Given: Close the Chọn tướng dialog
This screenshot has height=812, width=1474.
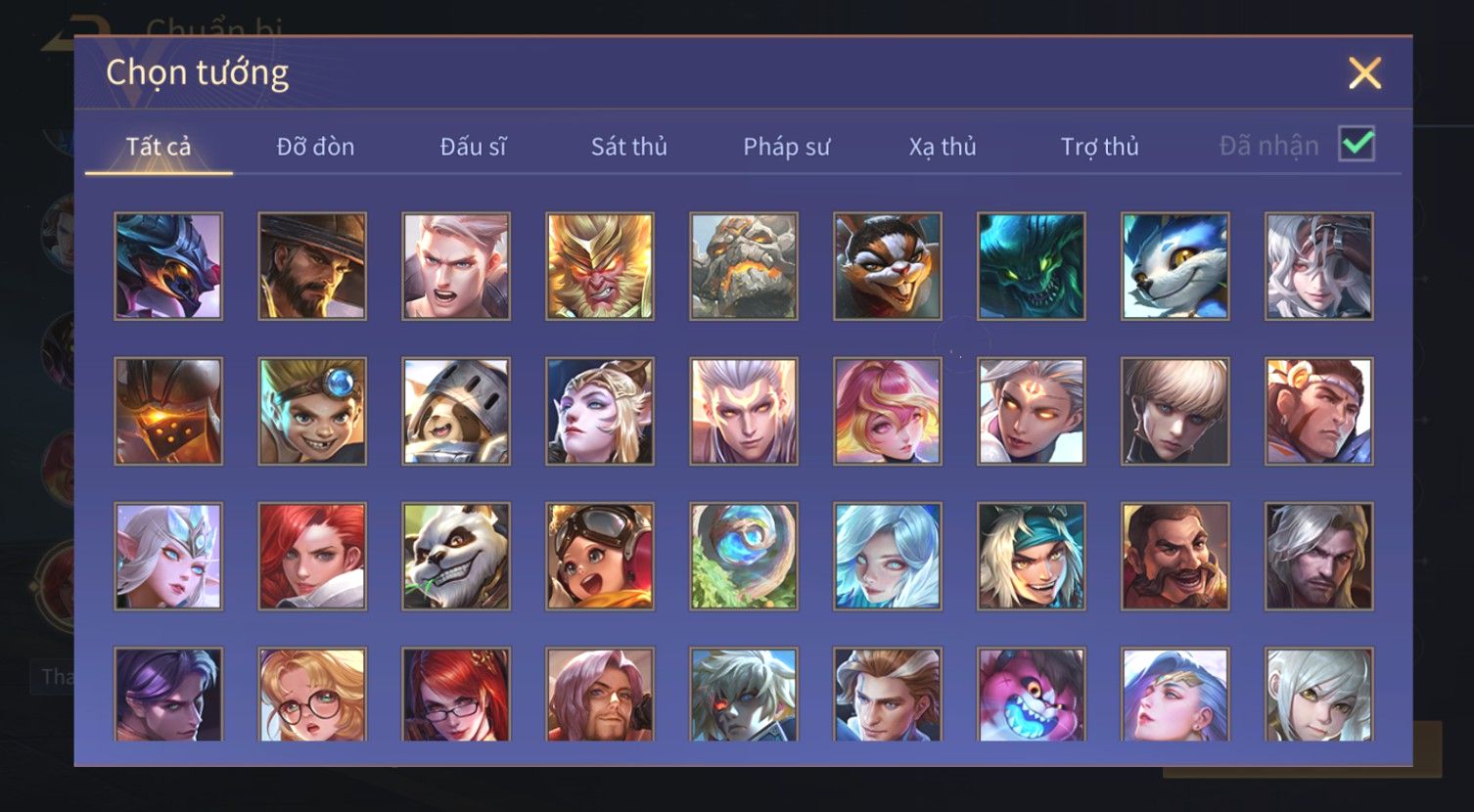Looking at the screenshot, I should pos(1364,73).
